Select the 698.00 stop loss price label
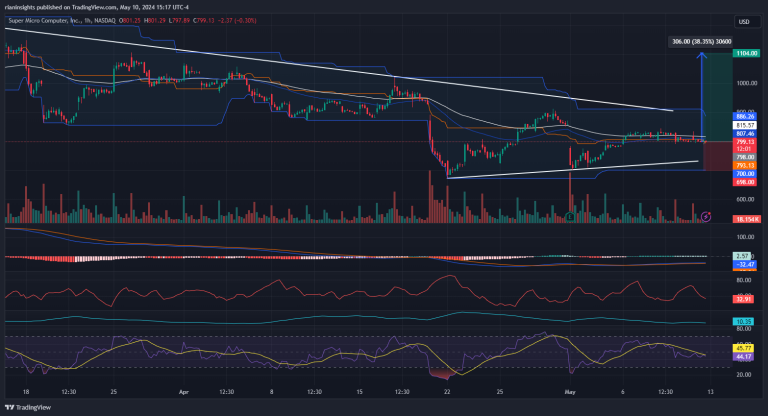 tap(744, 181)
